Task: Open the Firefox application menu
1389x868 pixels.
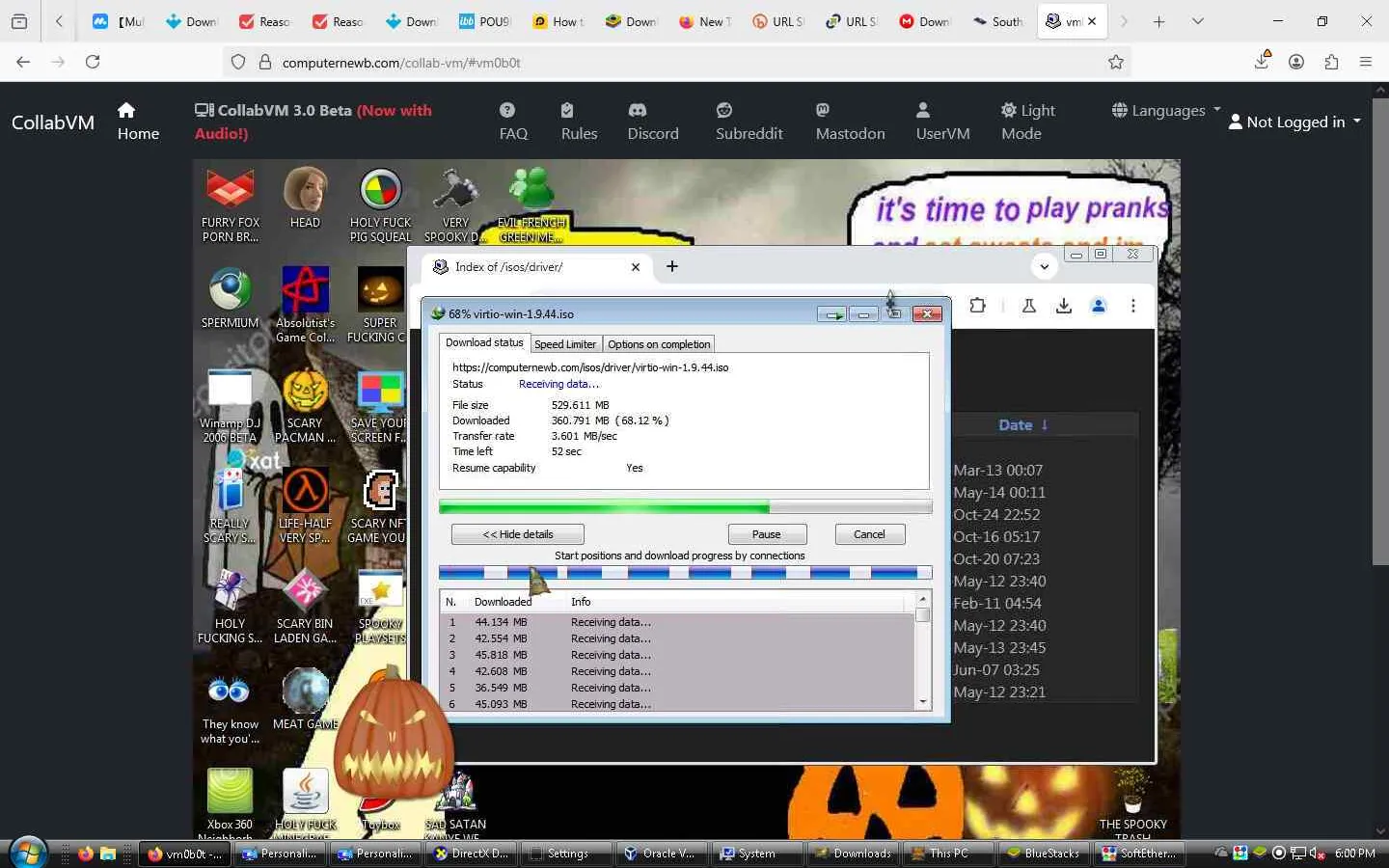Action: [1366, 62]
